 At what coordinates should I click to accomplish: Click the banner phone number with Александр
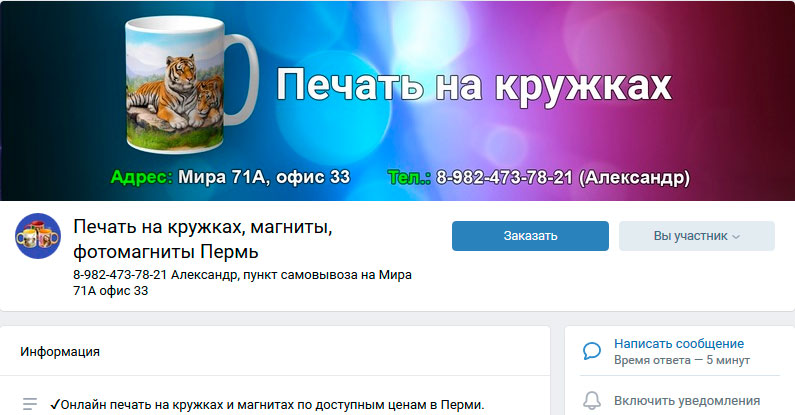pos(563,177)
